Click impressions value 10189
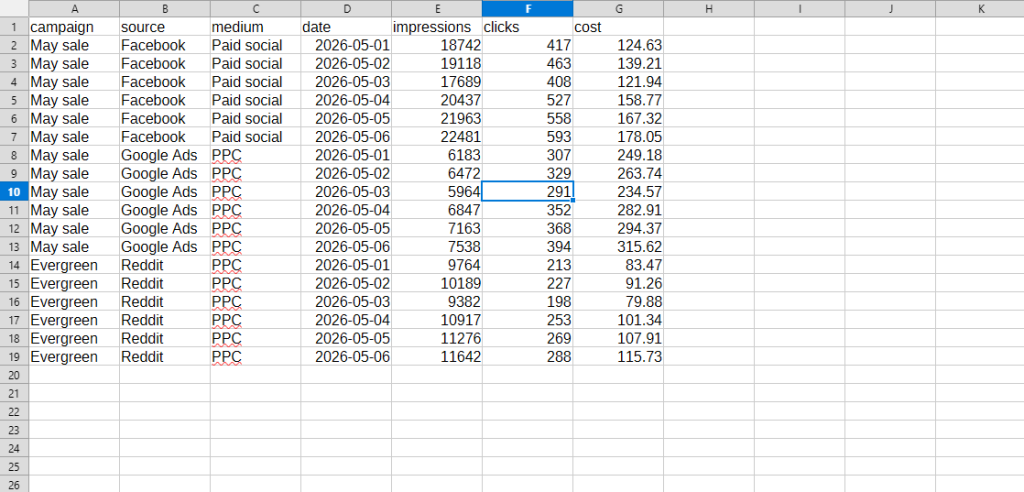The image size is (1024, 492). (x=437, y=283)
